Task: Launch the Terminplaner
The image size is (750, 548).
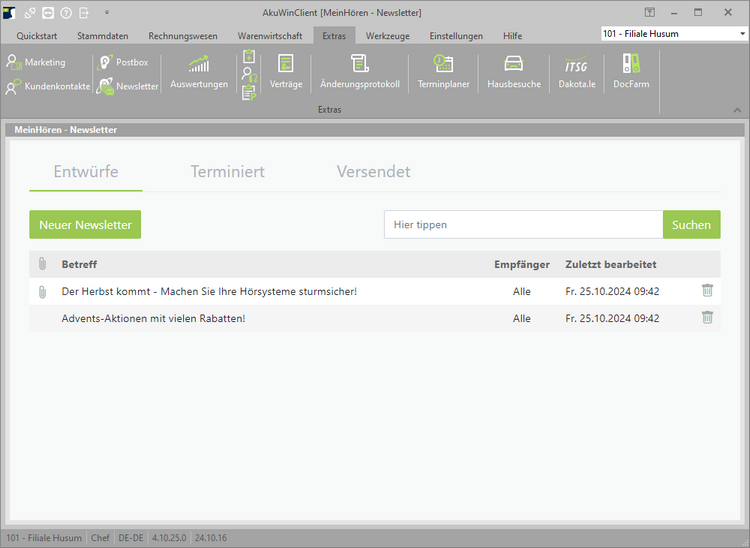Action: point(443,70)
